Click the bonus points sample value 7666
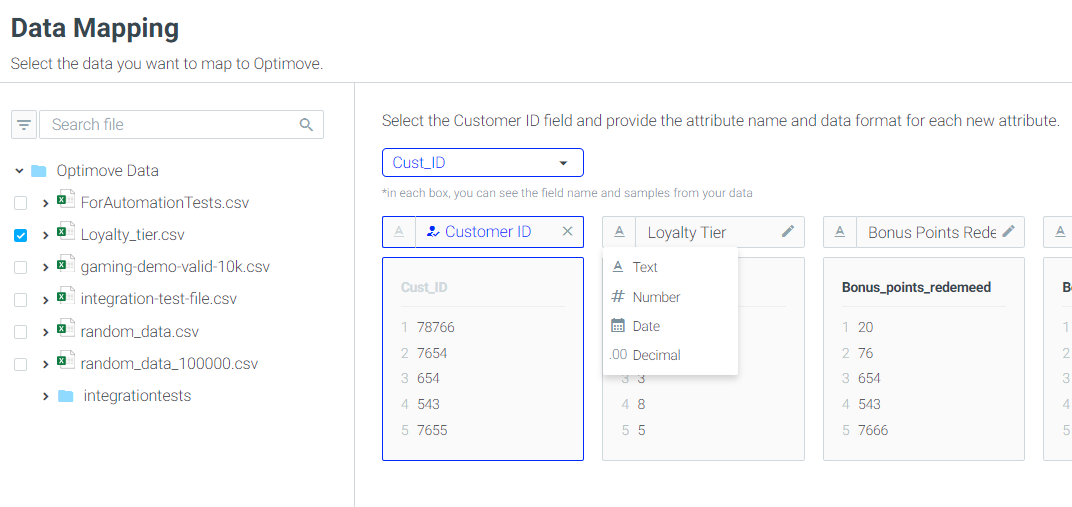 click(x=873, y=430)
